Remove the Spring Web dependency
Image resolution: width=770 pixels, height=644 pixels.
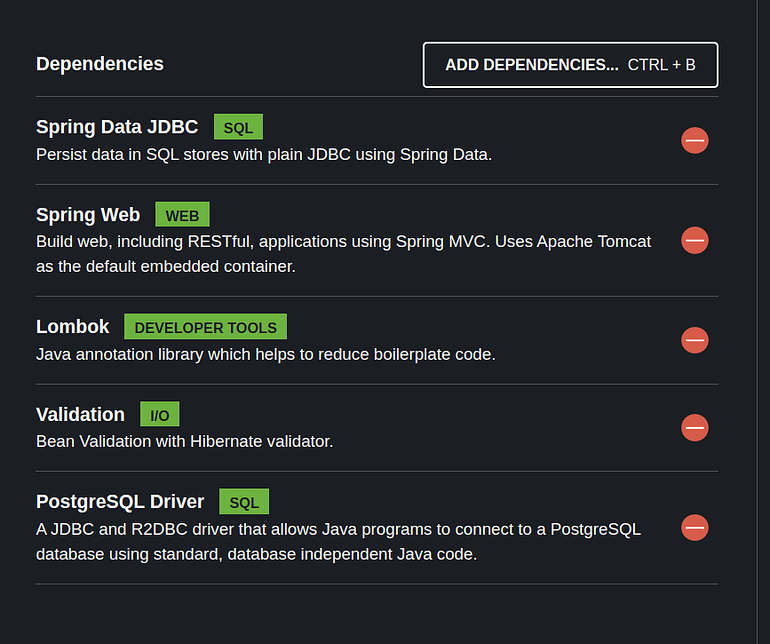pos(694,240)
